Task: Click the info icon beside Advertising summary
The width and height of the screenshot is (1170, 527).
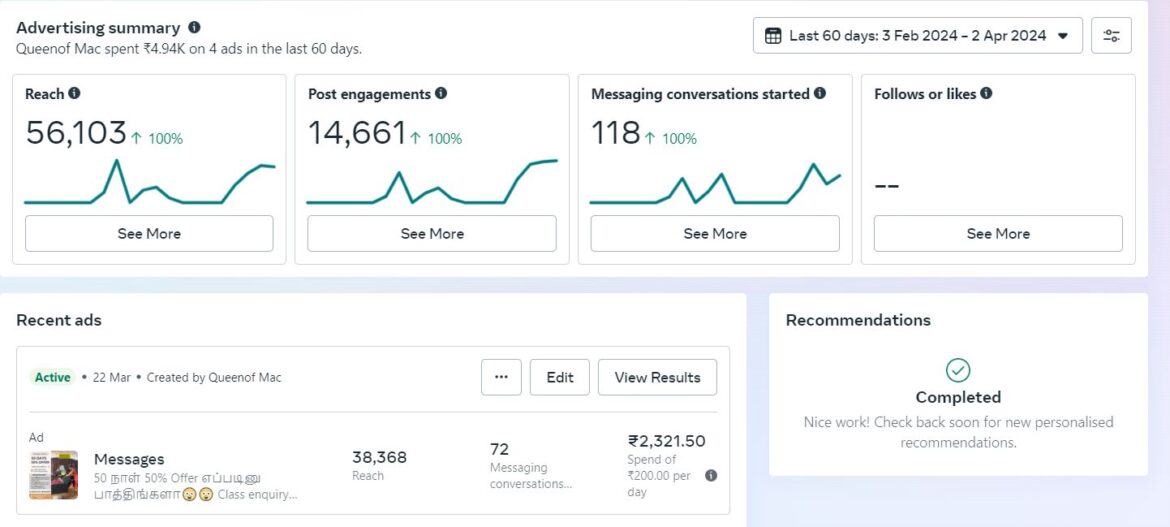Action: coord(194,28)
